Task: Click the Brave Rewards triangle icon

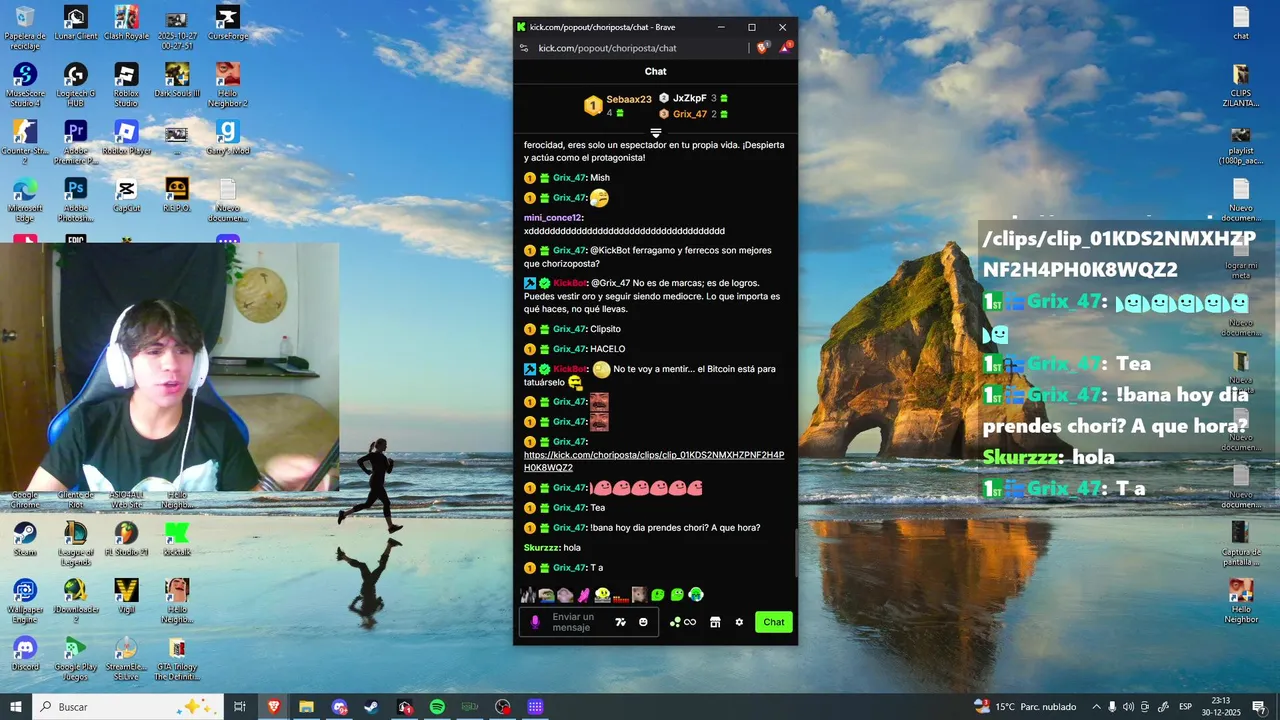Action: tap(785, 47)
